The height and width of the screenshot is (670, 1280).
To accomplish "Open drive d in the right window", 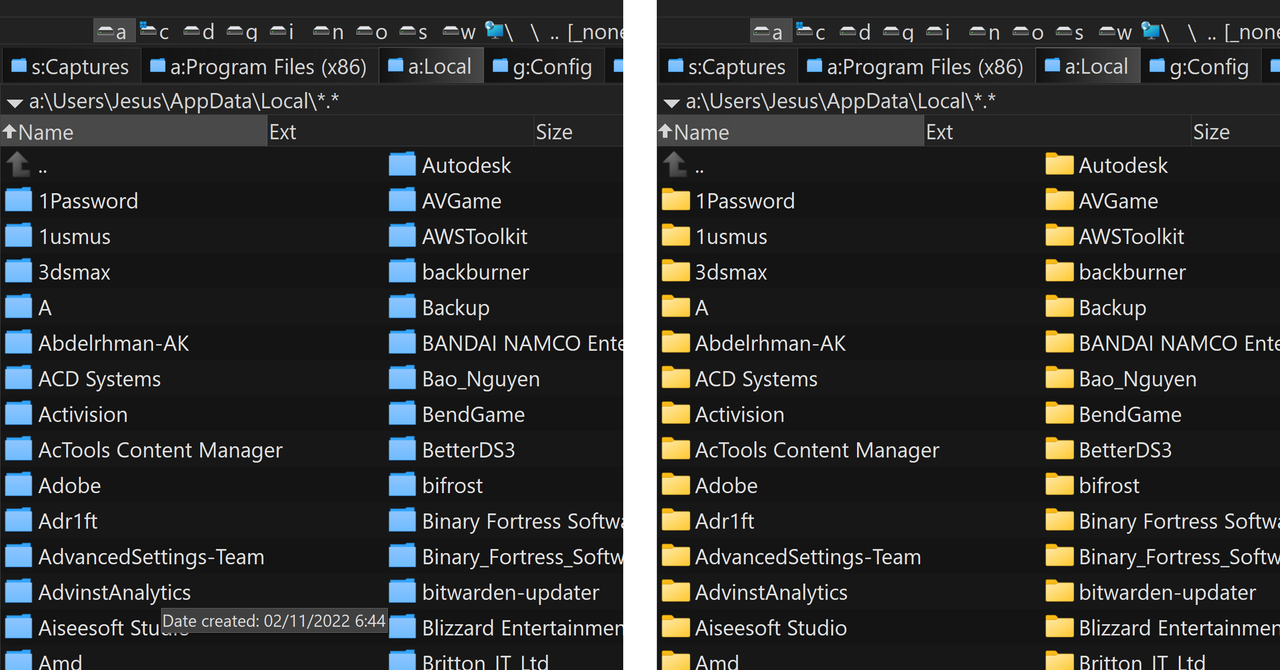I will [x=854, y=32].
